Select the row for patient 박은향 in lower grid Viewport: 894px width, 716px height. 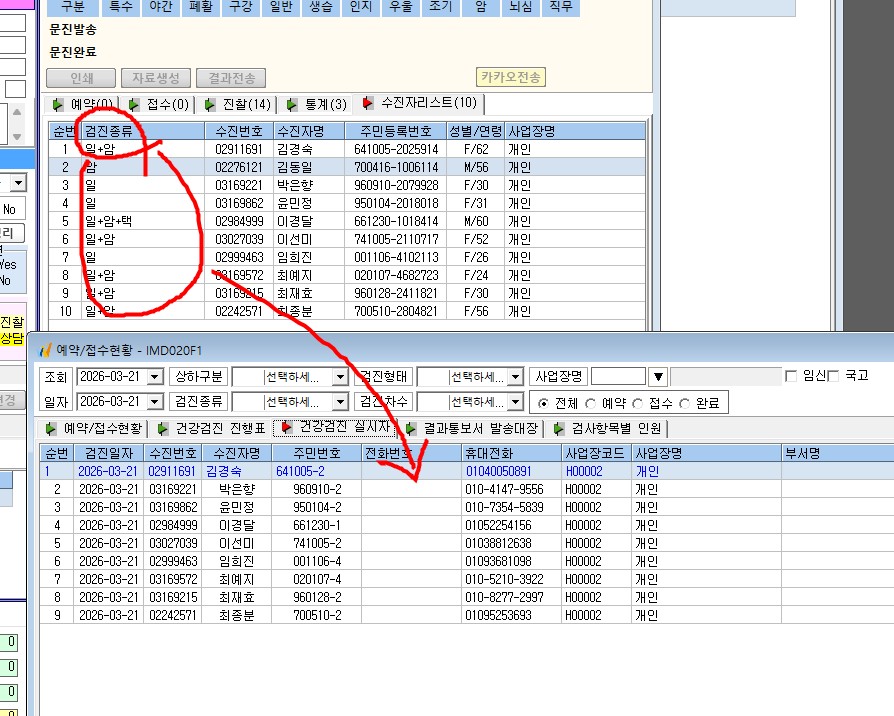click(466, 489)
